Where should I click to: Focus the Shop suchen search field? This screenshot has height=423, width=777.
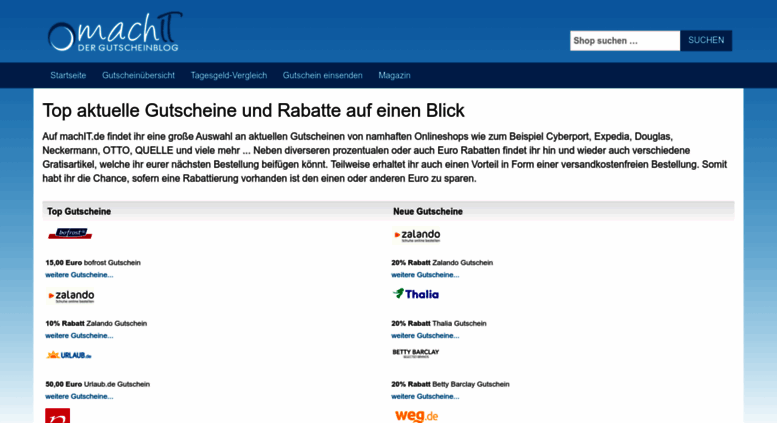click(625, 41)
